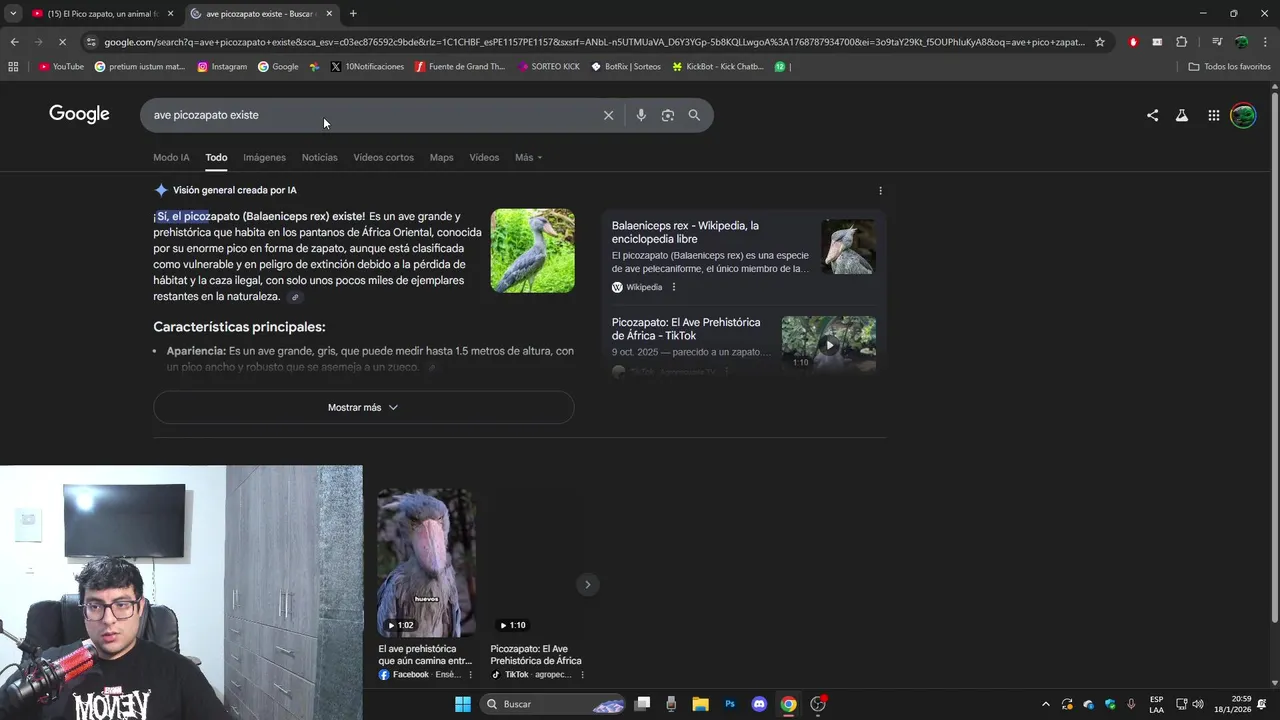Open the Facebook shoebill video thumbnail

pyautogui.click(x=426, y=562)
